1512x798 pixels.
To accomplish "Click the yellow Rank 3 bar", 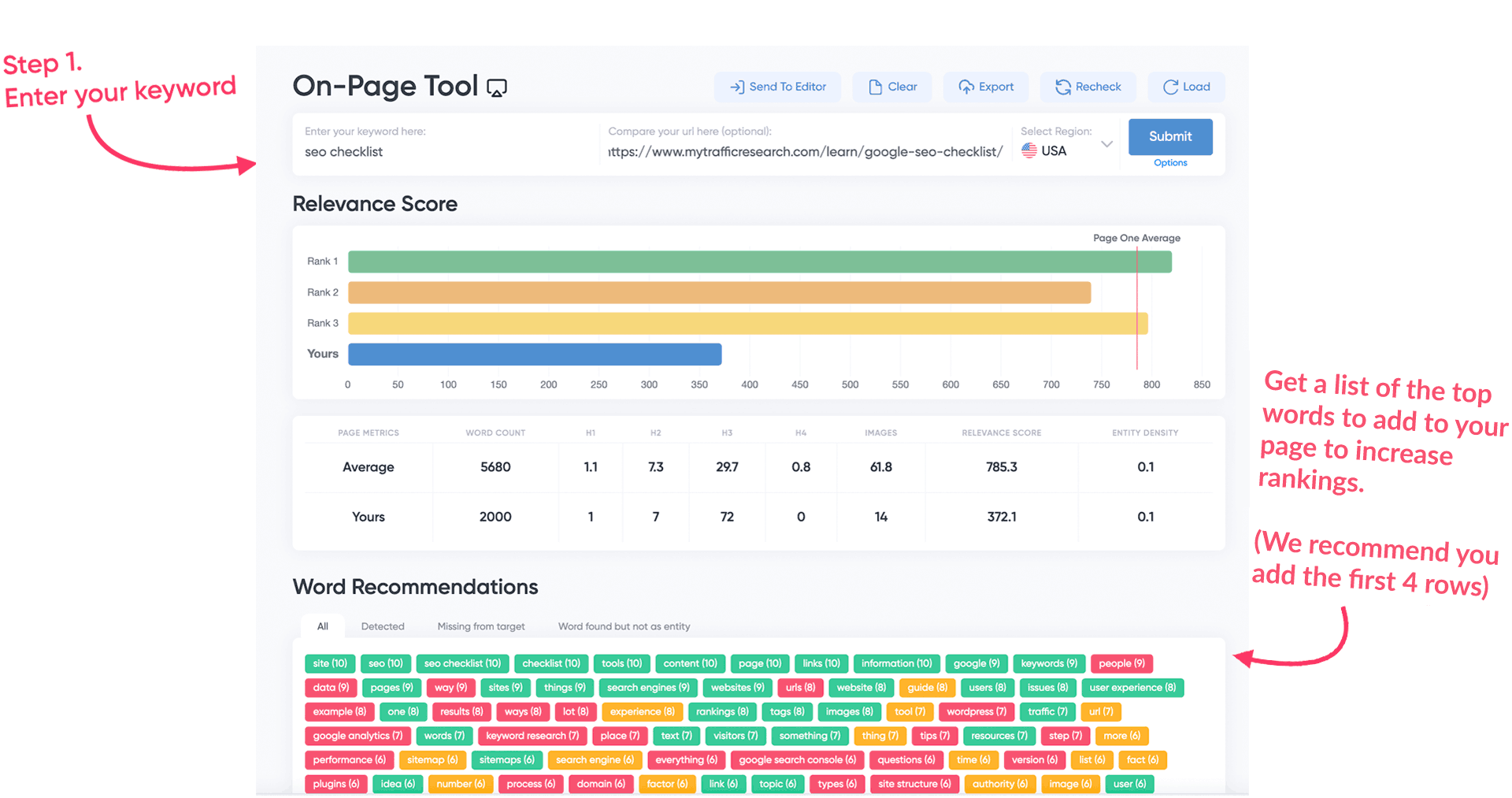I will (748, 324).
